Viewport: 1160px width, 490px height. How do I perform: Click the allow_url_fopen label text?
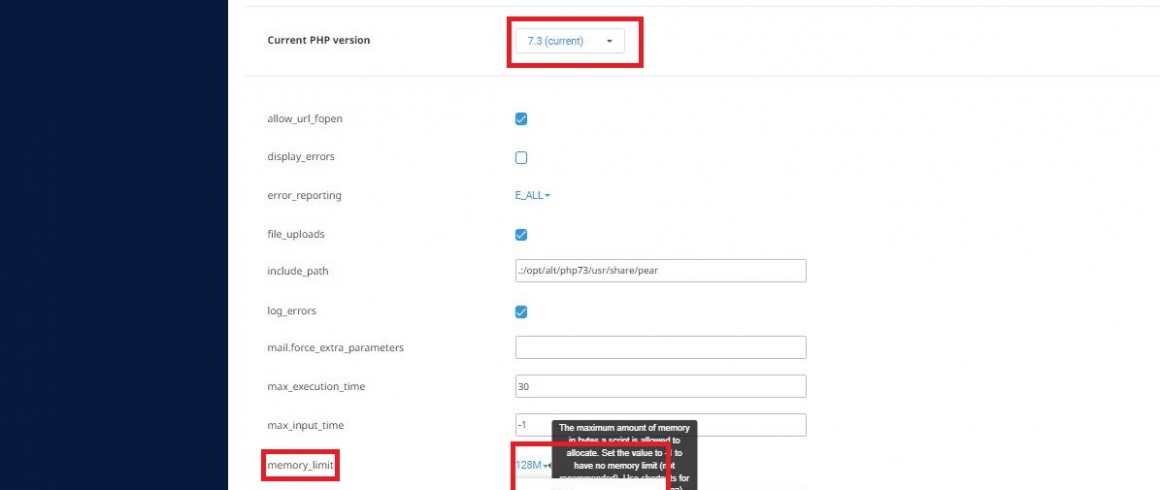[x=304, y=118]
